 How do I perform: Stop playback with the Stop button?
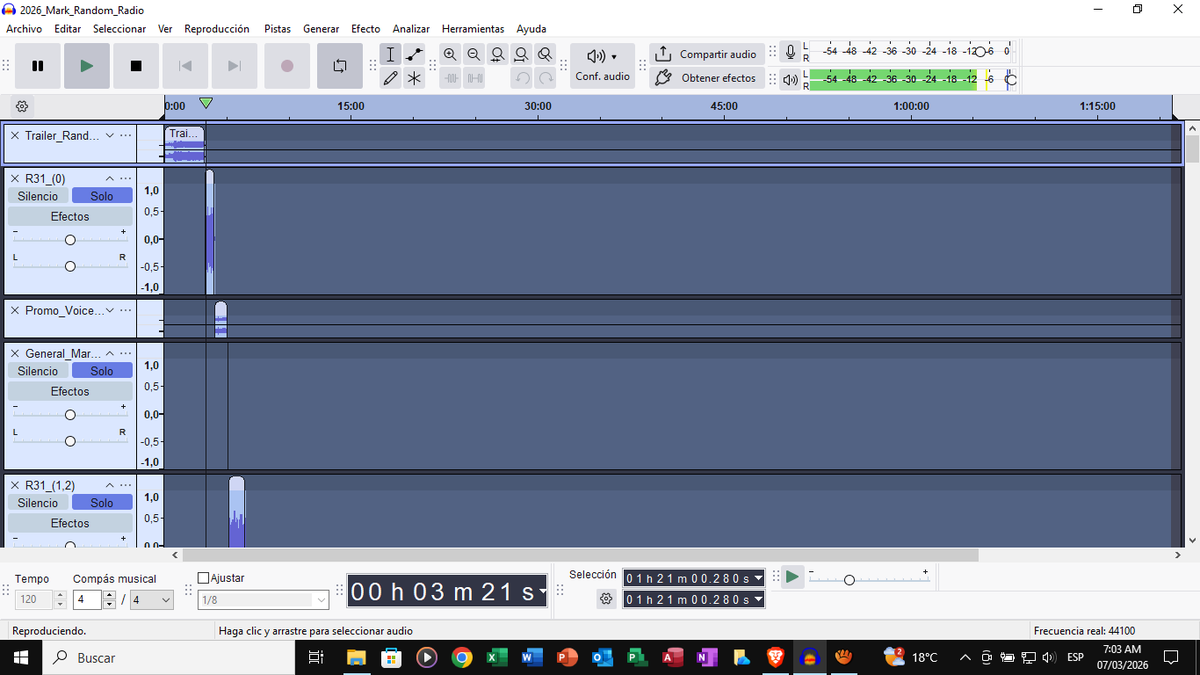pyautogui.click(x=136, y=66)
